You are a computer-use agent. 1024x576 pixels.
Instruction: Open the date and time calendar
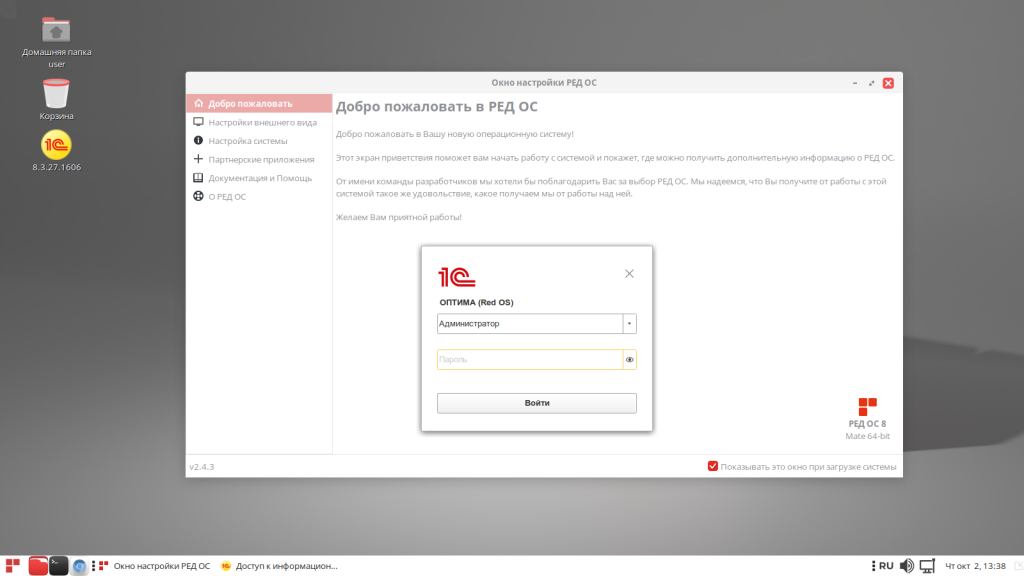pos(975,566)
